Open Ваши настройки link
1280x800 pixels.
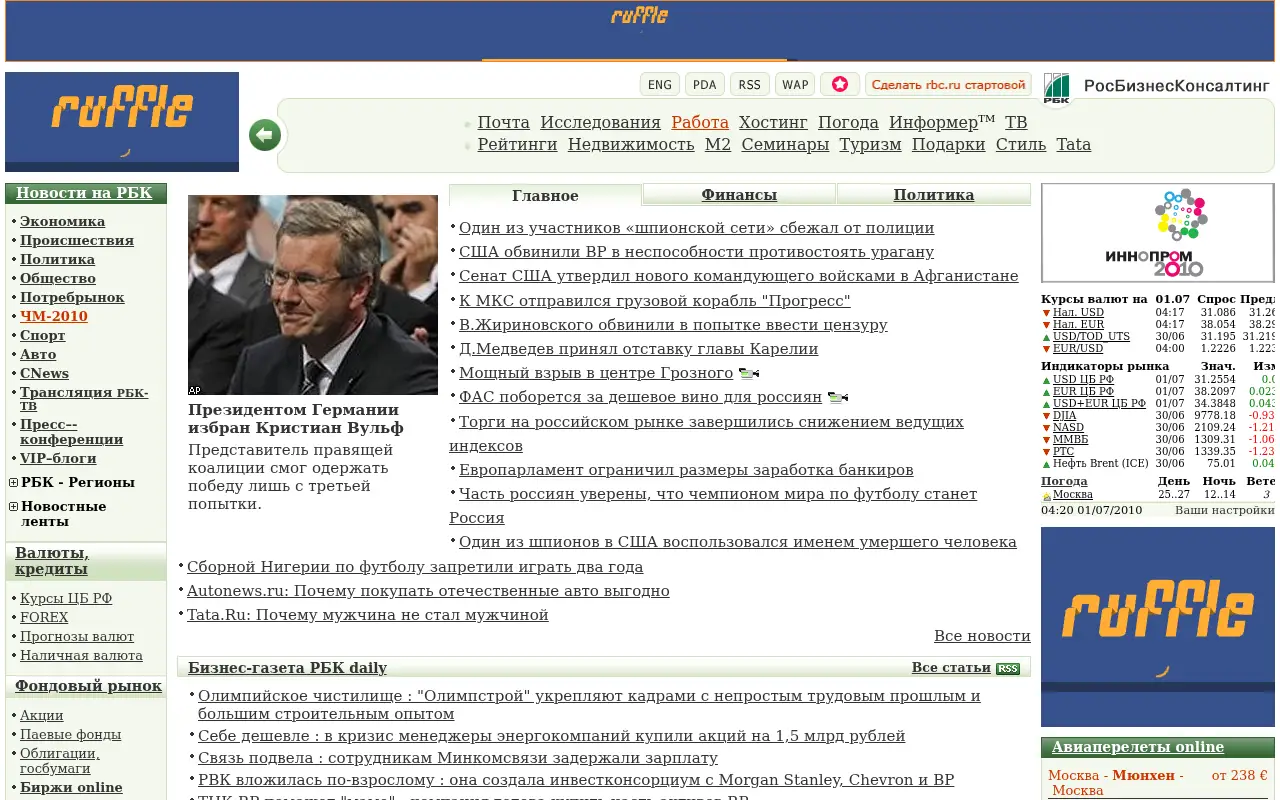(x=1225, y=510)
